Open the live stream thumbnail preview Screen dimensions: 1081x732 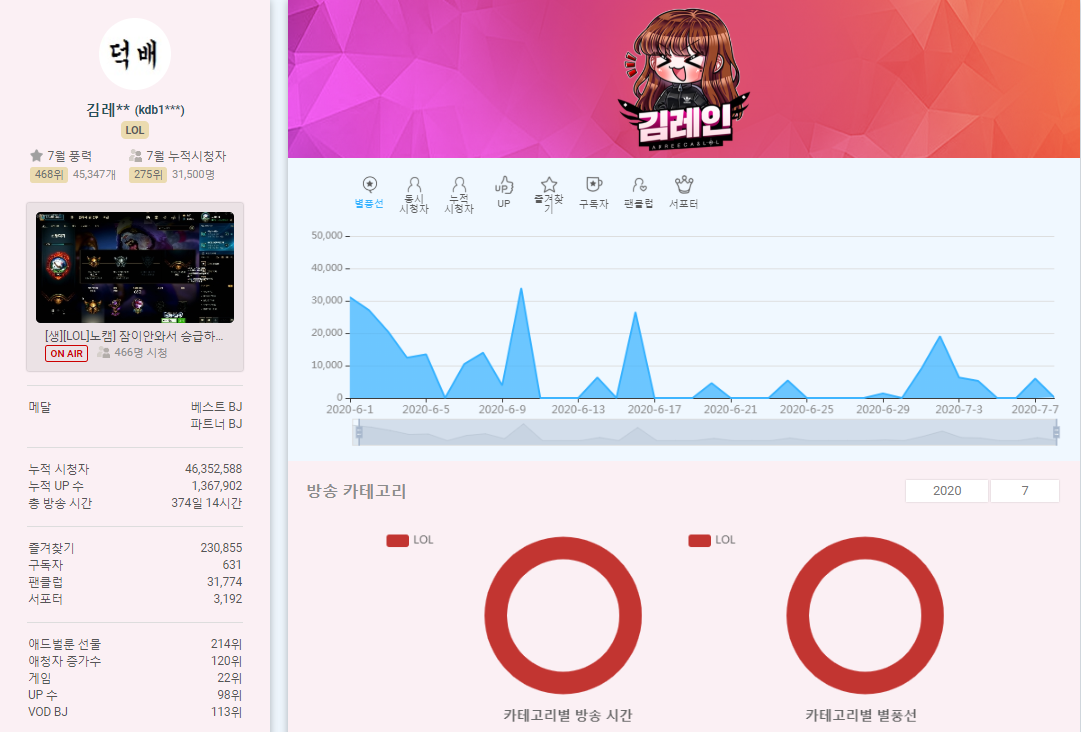[135, 267]
